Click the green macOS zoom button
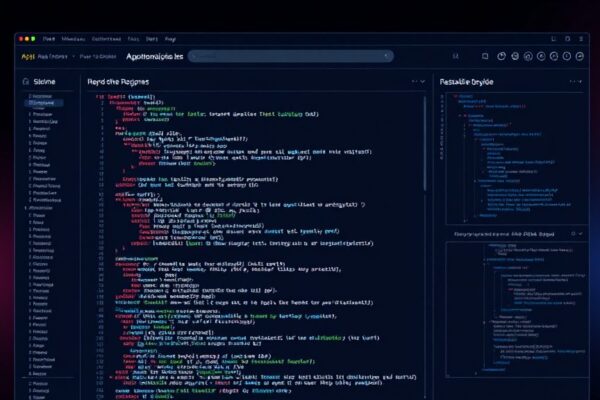This screenshot has height=400, width=600. [x=33, y=39]
